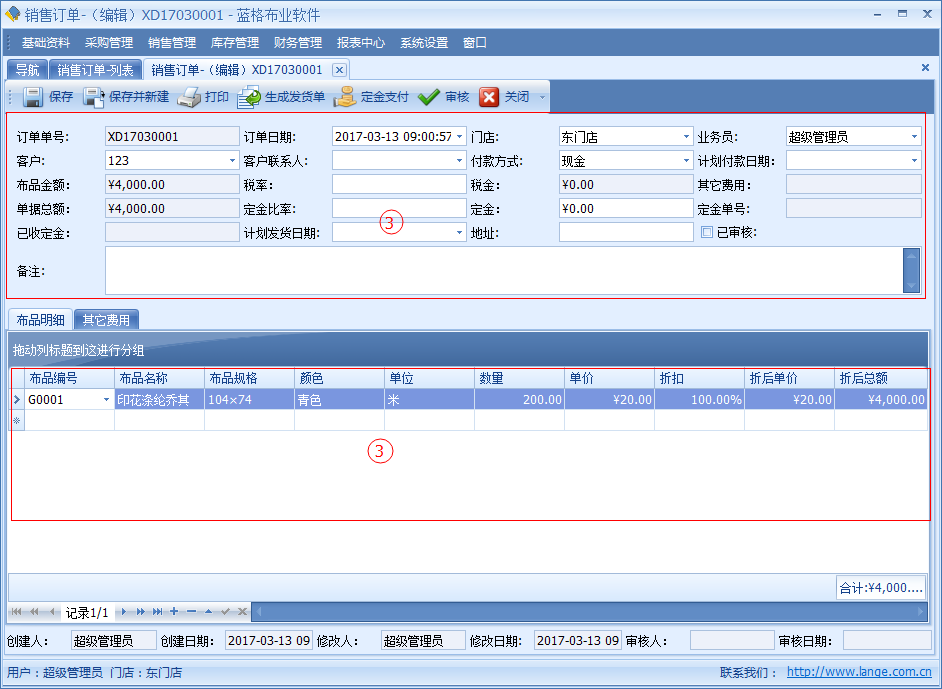Print the order with 打印 icon

(x=189, y=97)
